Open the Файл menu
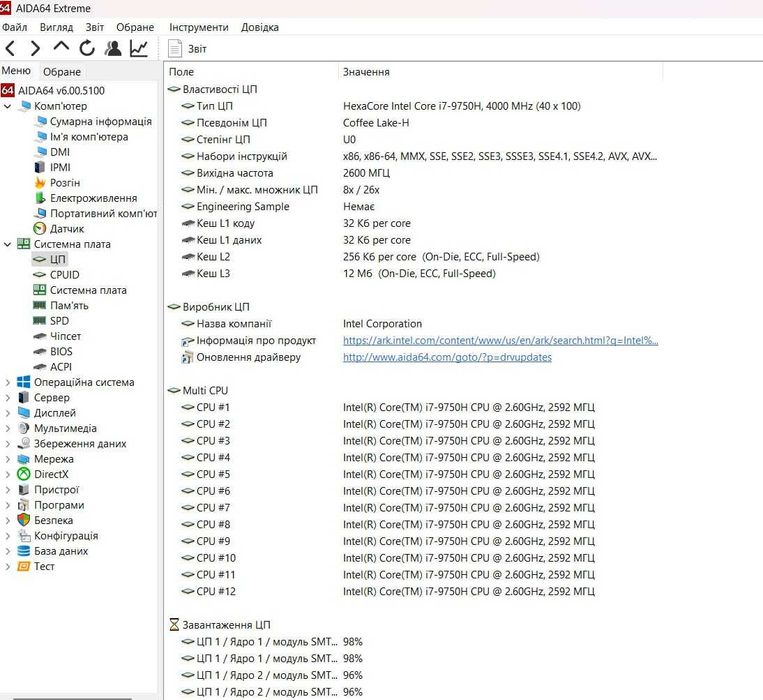Viewport: 763px width, 700px height. (x=15, y=27)
